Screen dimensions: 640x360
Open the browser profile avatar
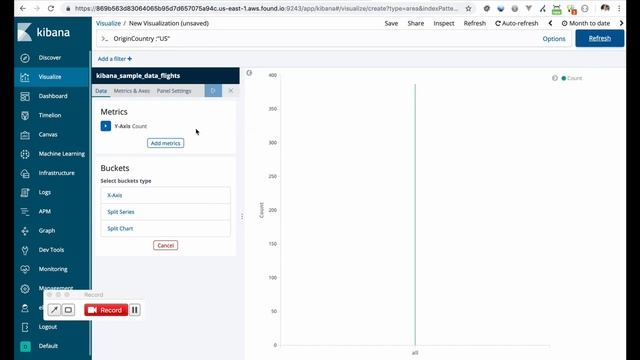click(x=605, y=8)
